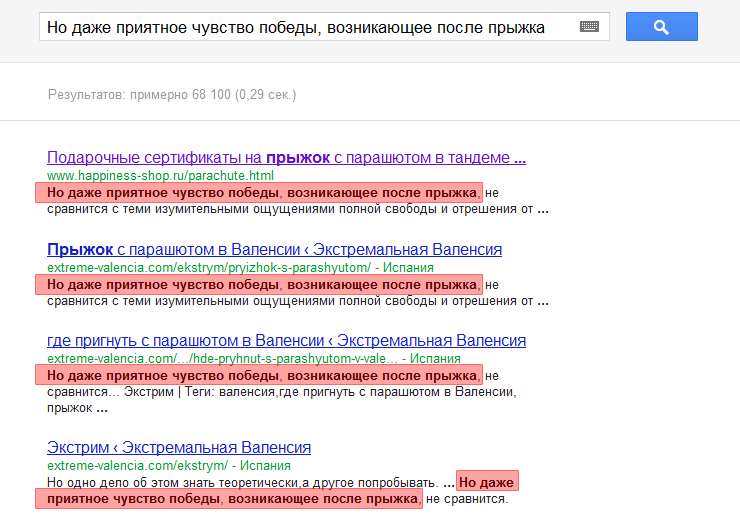Screen dimensions: 740x523
Task: Click highlighted snippet under "где пригнуть" result
Action: click(258, 376)
